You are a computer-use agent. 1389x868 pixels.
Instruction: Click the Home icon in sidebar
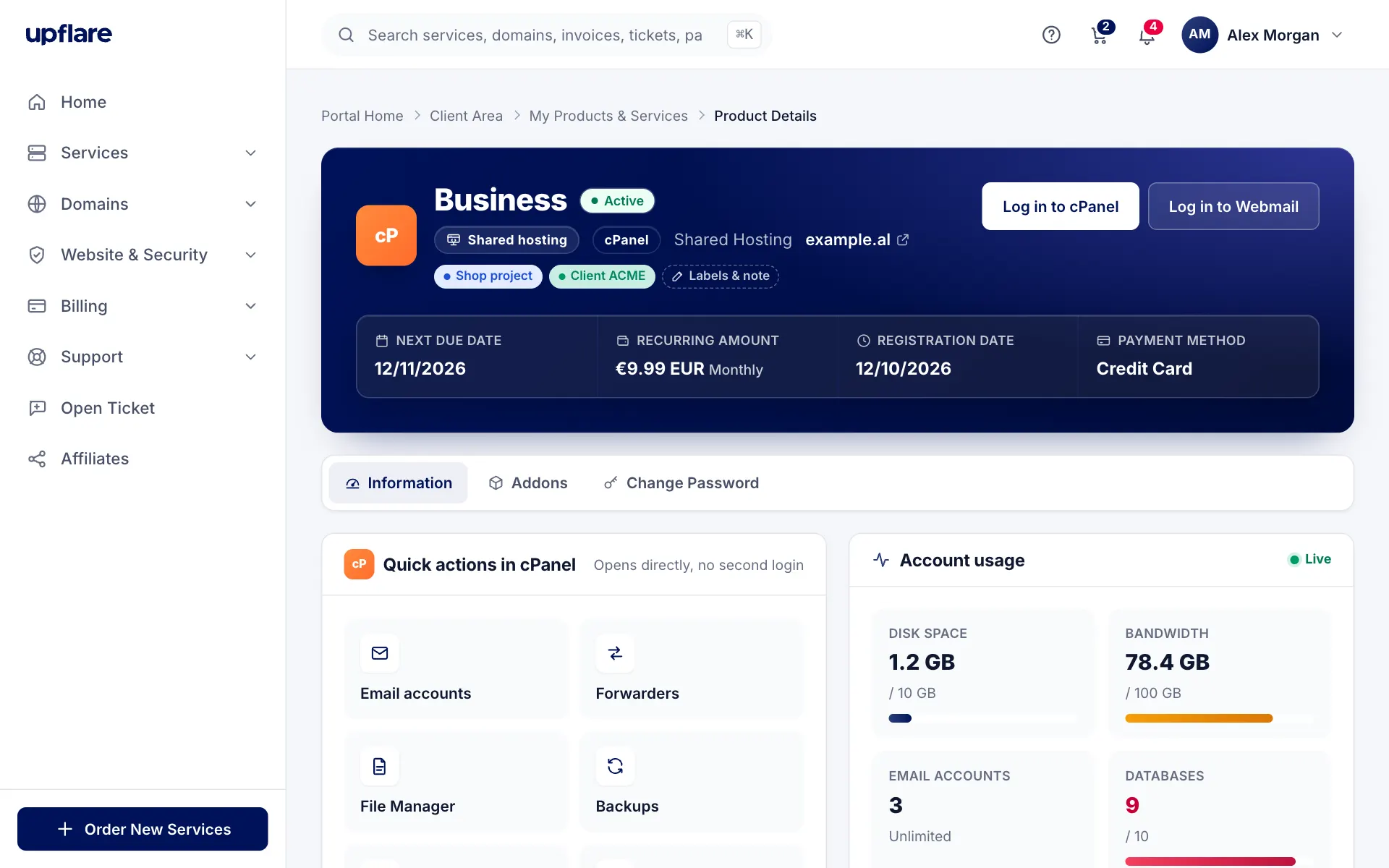coord(37,102)
